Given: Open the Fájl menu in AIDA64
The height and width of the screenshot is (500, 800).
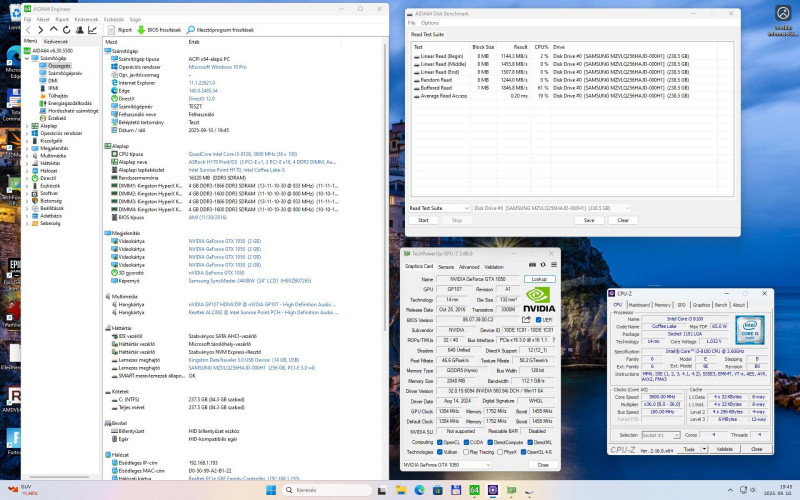Looking at the screenshot, I should coord(28,19).
